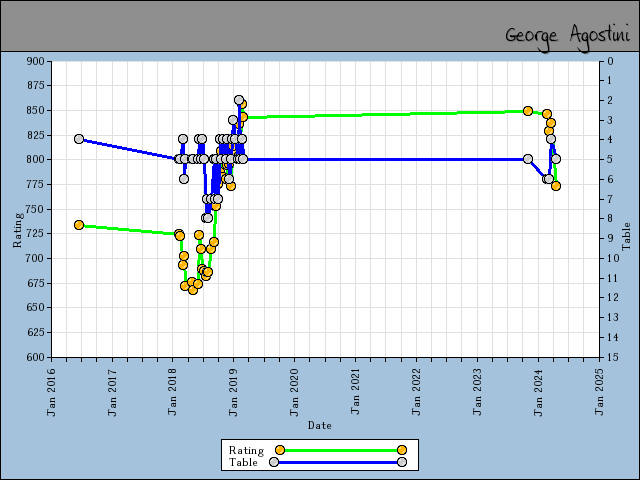This screenshot has width=640, height=480.
Task: Click the gray marker ending Table legend line
Action: (x=402, y=462)
